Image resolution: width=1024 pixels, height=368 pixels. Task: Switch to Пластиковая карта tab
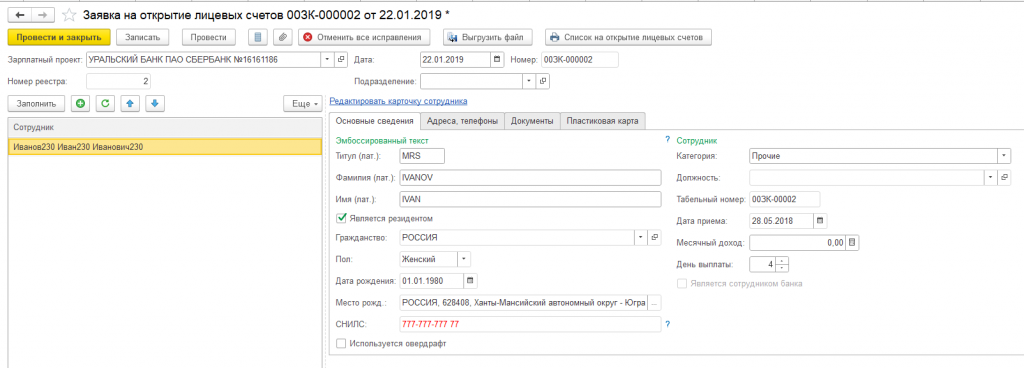(603, 121)
